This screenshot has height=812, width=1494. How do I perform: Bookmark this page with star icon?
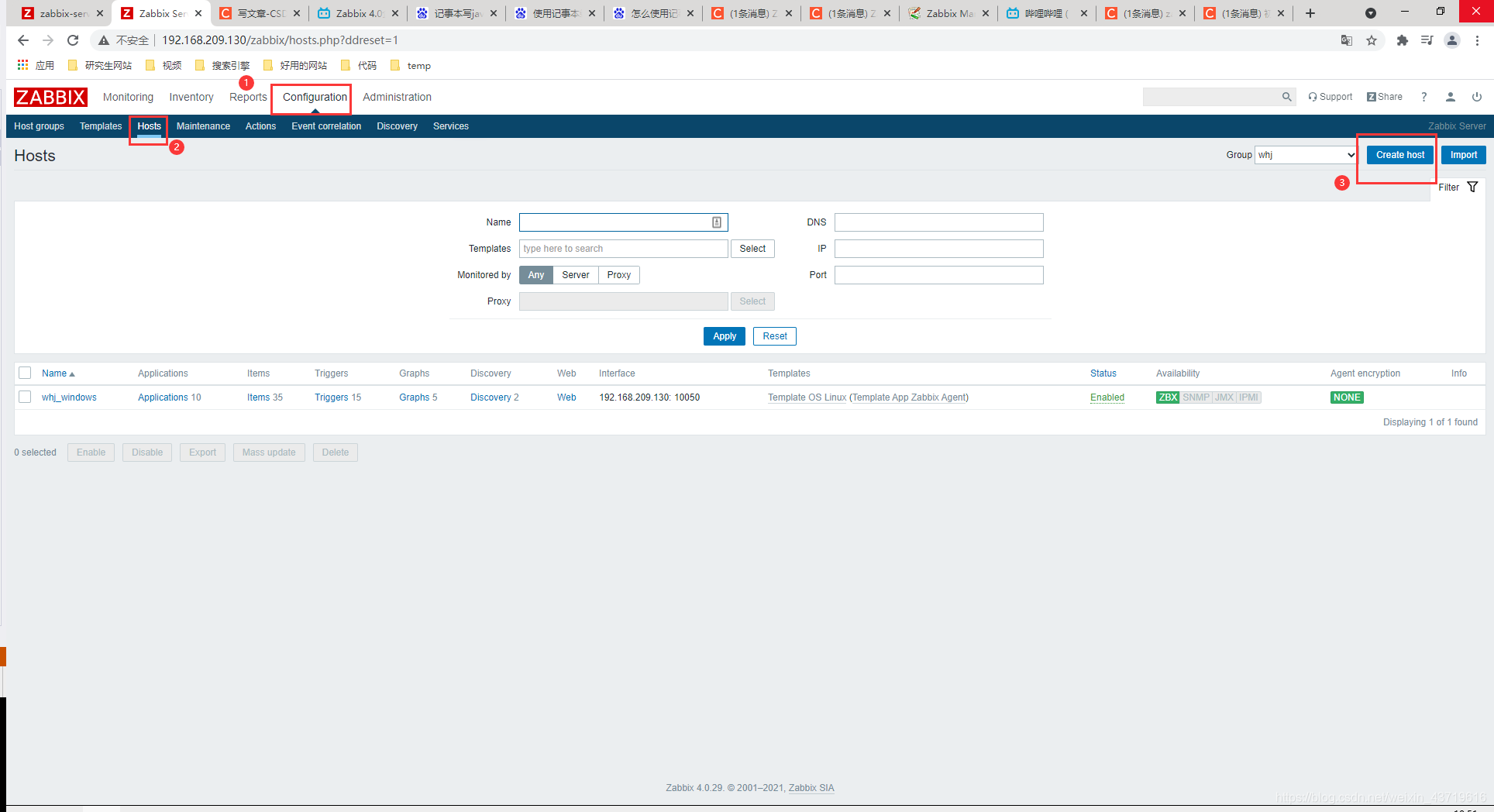tap(1372, 40)
